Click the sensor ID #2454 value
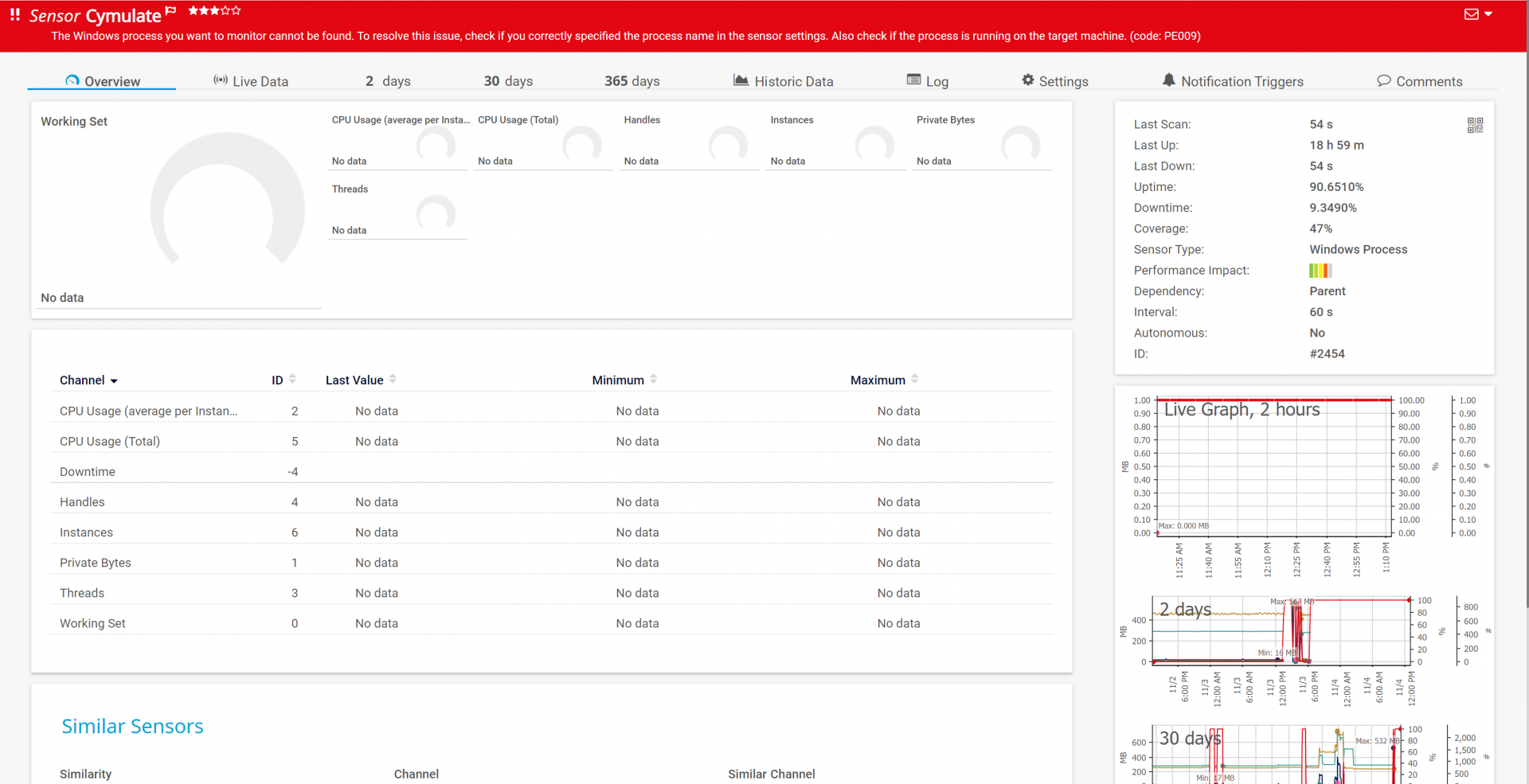 (x=1327, y=353)
